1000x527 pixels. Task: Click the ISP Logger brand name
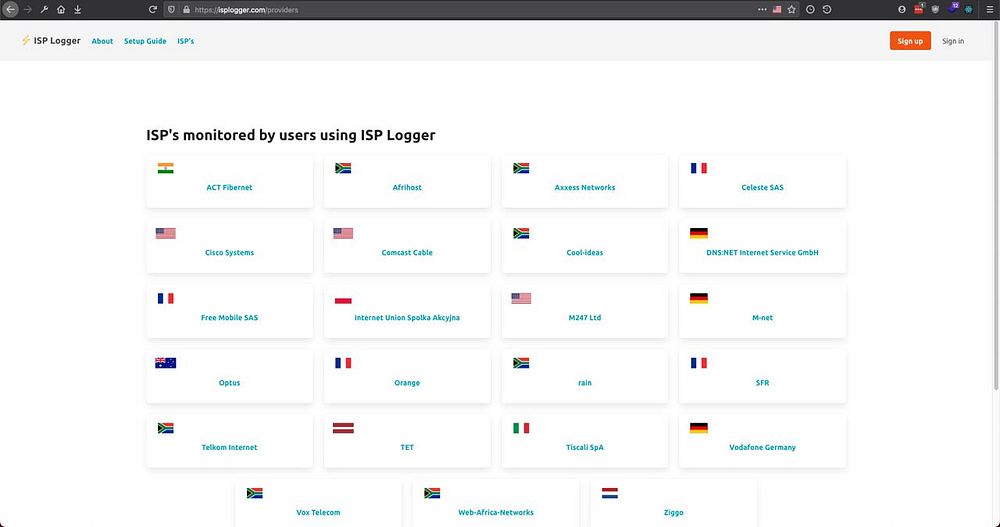pos(57,41)
